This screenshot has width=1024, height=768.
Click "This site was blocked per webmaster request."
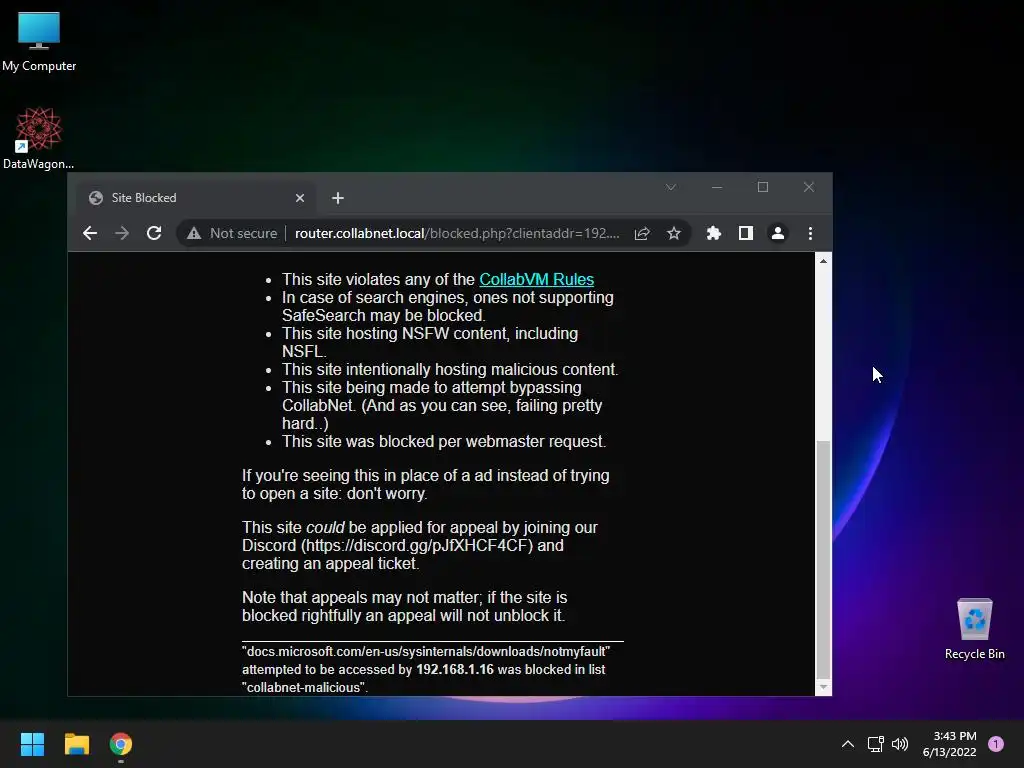coord(444,441)
